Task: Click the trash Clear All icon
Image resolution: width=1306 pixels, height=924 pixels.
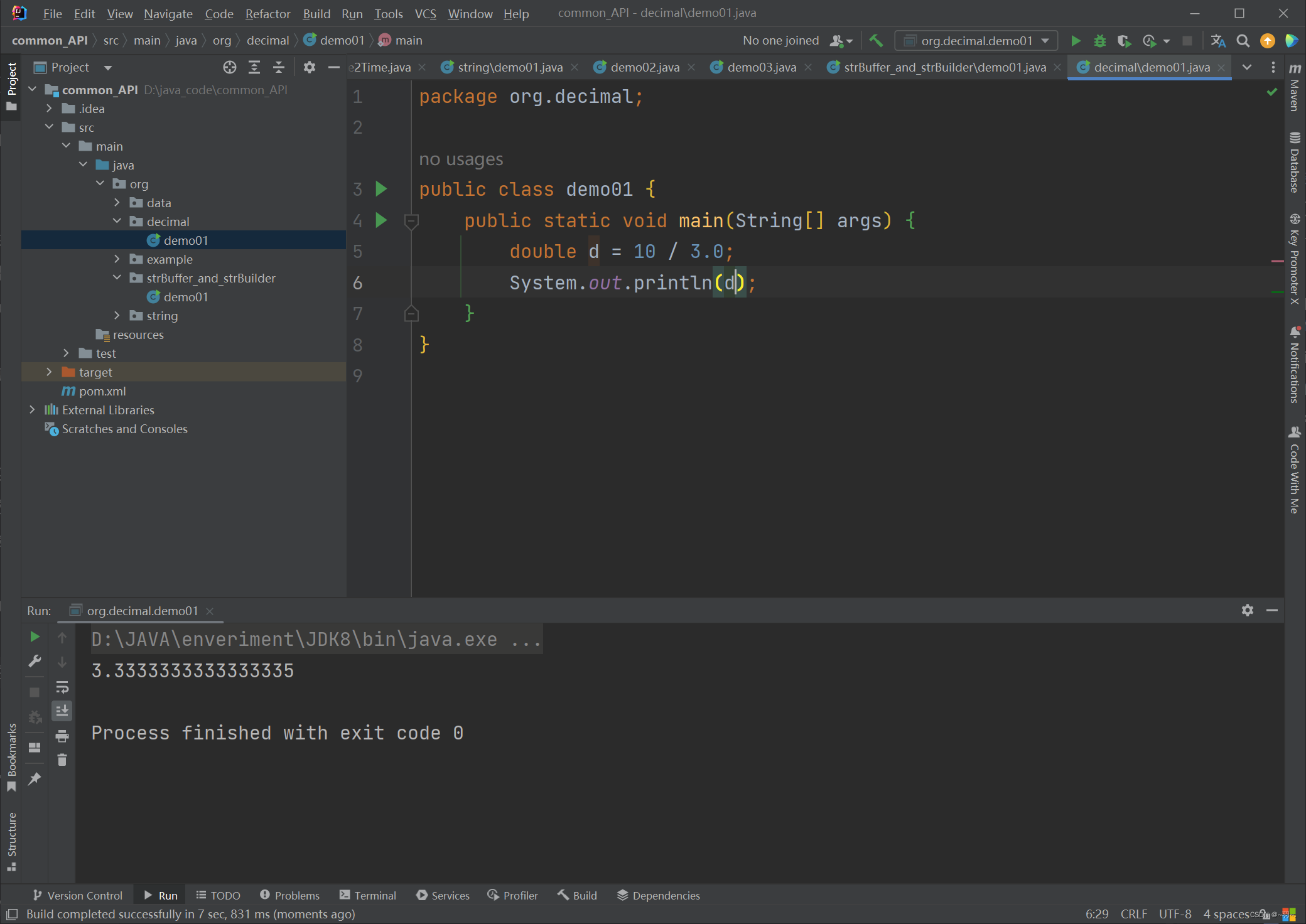Action: (x=62, y=760)
